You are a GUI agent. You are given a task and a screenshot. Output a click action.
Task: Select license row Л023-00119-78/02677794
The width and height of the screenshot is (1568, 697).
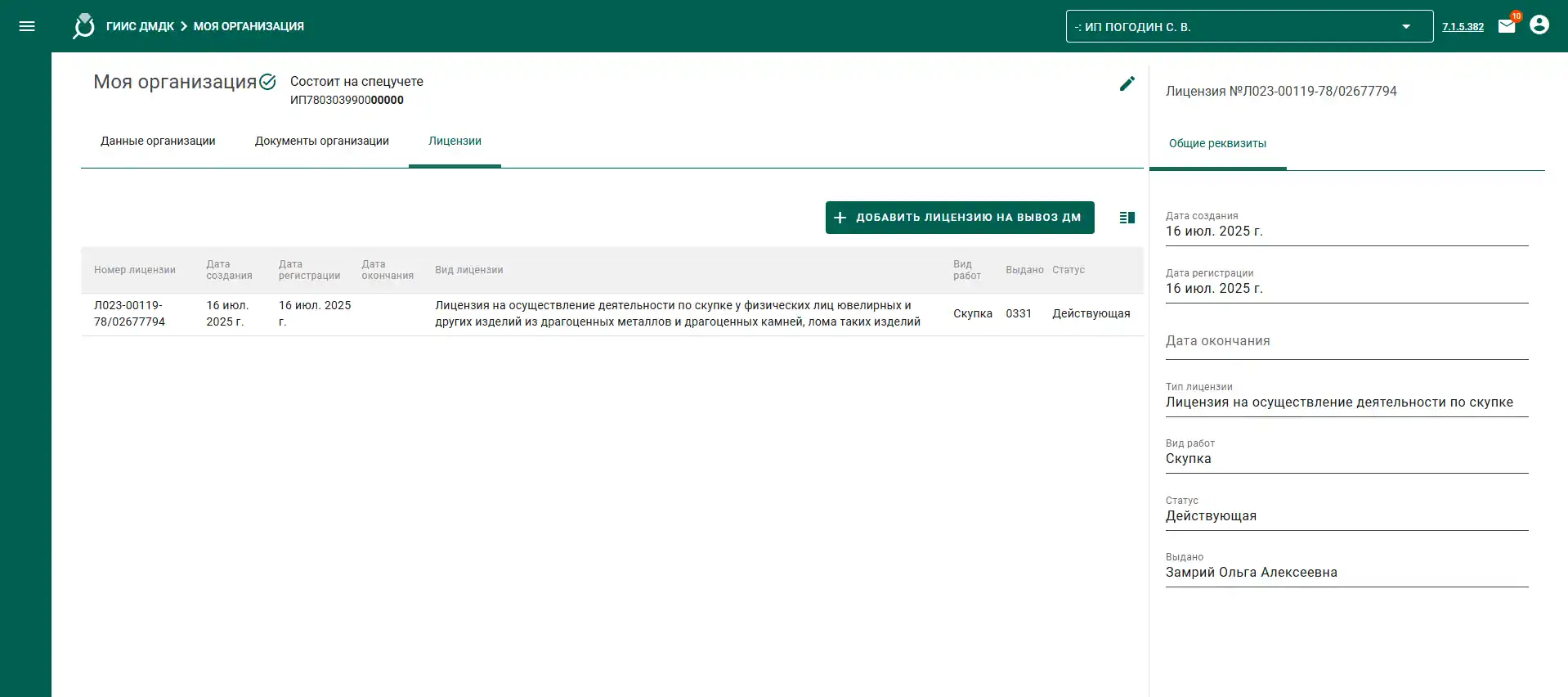612,314
